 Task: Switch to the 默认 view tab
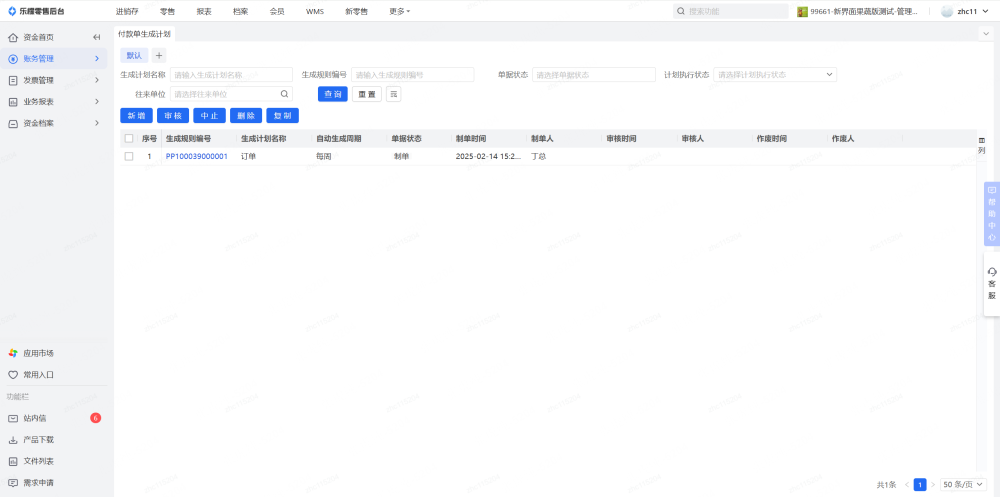[x=134, y=55]
